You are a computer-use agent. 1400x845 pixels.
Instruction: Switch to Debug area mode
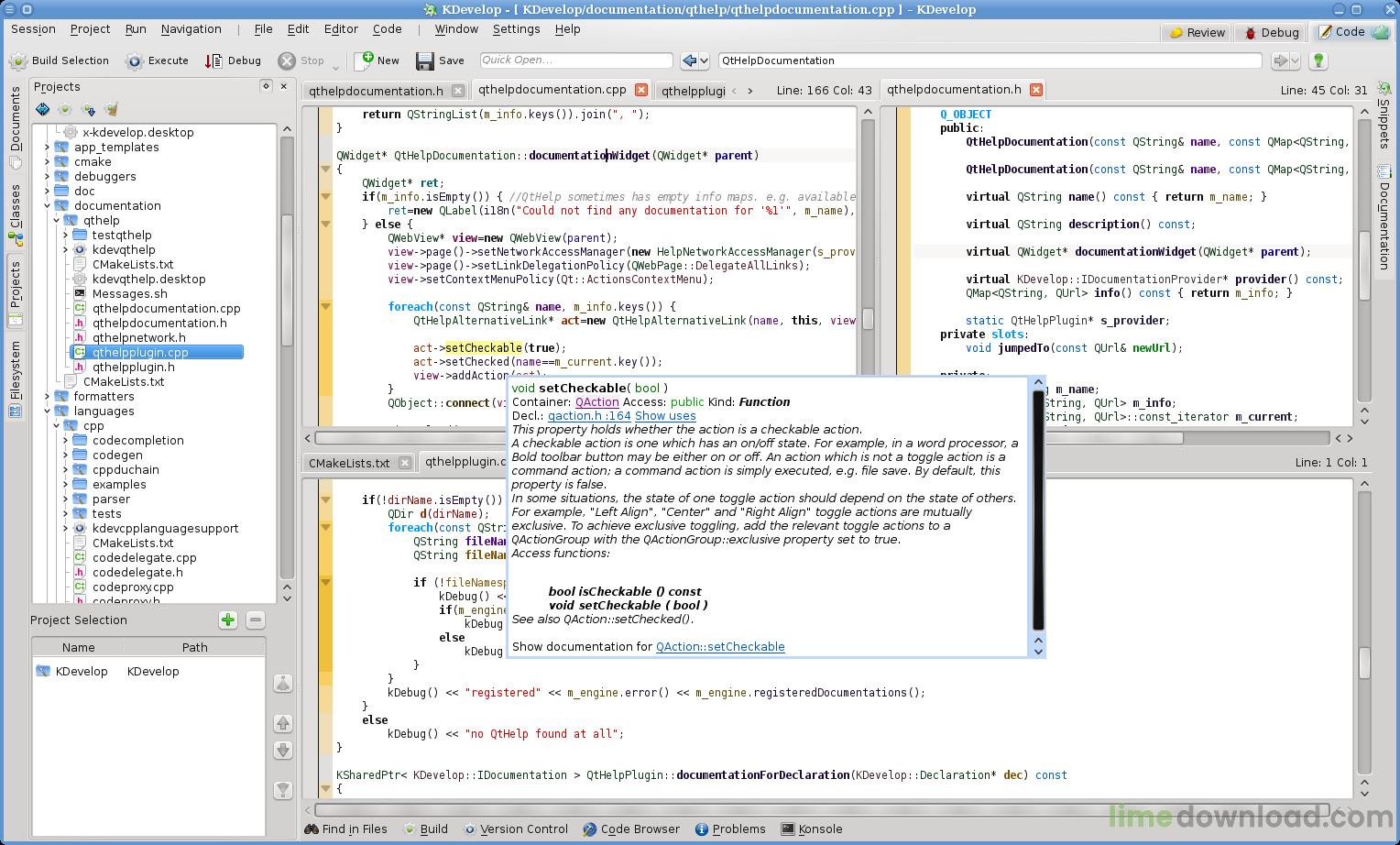point(1271,32)
